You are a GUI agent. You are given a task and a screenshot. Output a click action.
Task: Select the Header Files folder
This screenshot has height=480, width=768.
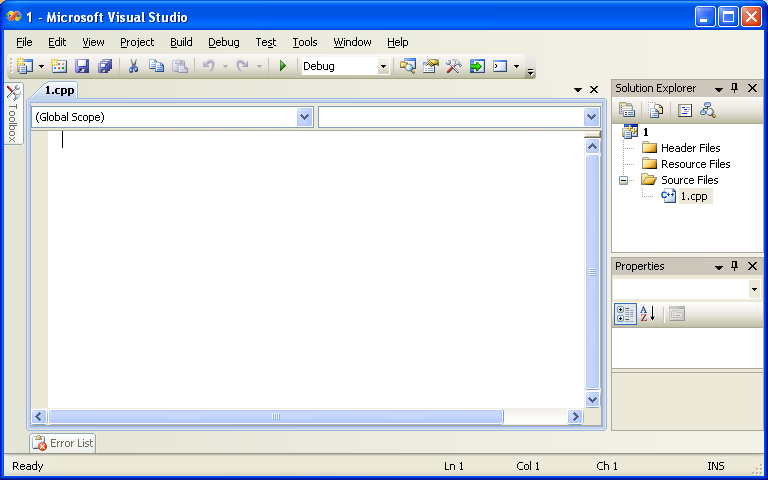tap(691, 148)
